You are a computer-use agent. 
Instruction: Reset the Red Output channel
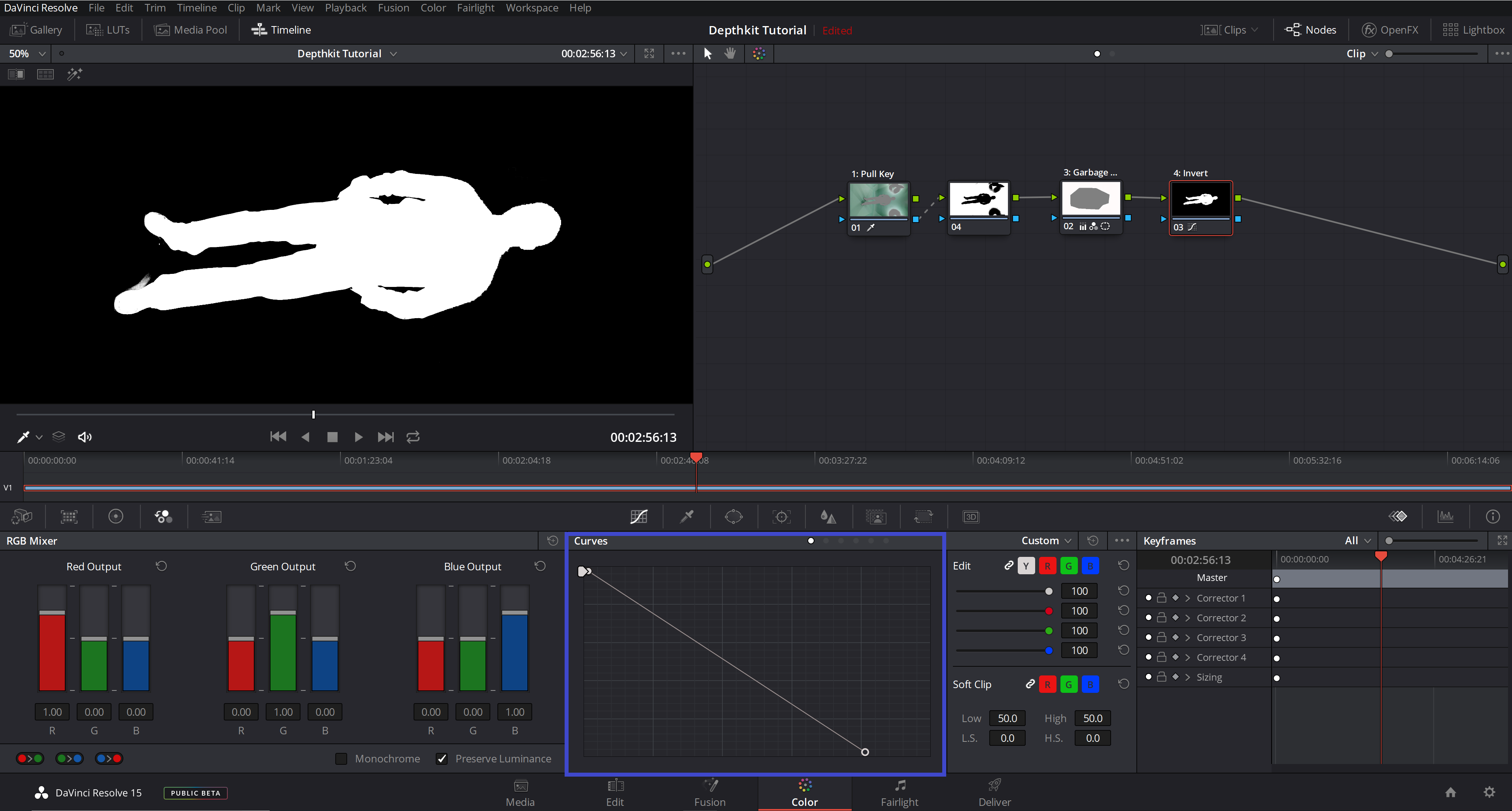(x=161, y=566)
